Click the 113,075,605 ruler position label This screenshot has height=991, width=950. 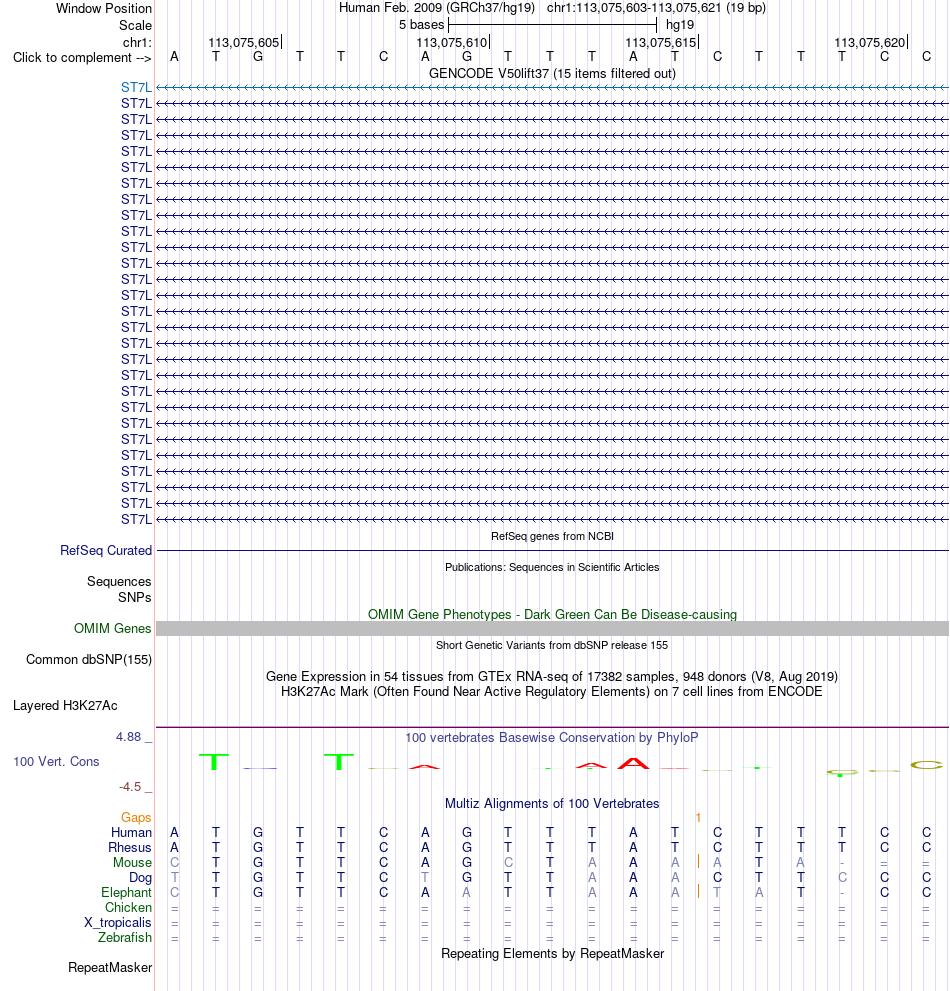click(x=243, y=42)
